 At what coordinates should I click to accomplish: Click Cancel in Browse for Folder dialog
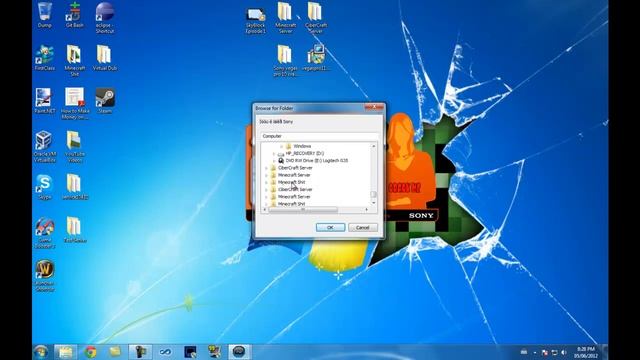pyautogui.click(x=362, y=227)
